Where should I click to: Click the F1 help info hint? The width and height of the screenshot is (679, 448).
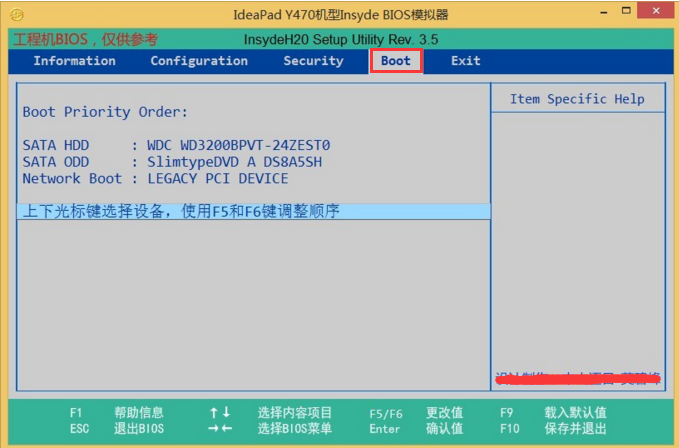tap(116, 413)
